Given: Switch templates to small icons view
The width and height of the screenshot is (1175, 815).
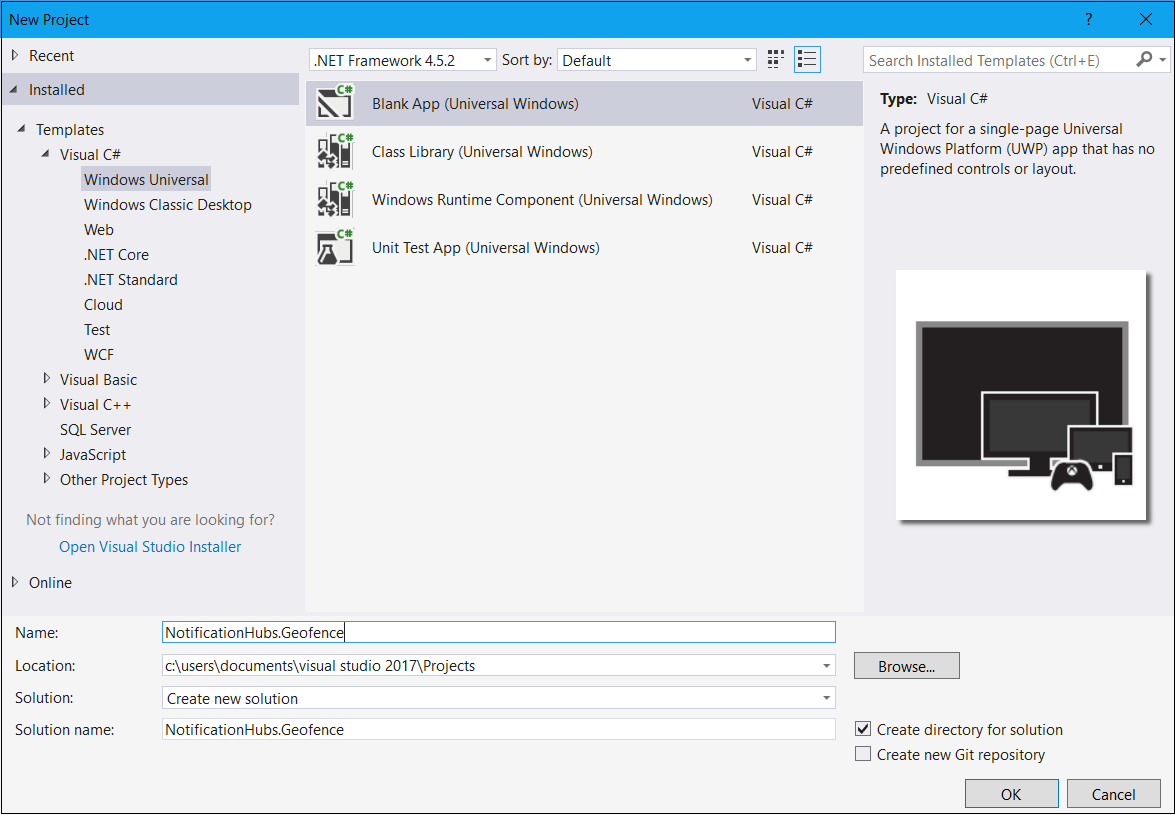Looking at the screenshot, I should (x=775, y=59).
